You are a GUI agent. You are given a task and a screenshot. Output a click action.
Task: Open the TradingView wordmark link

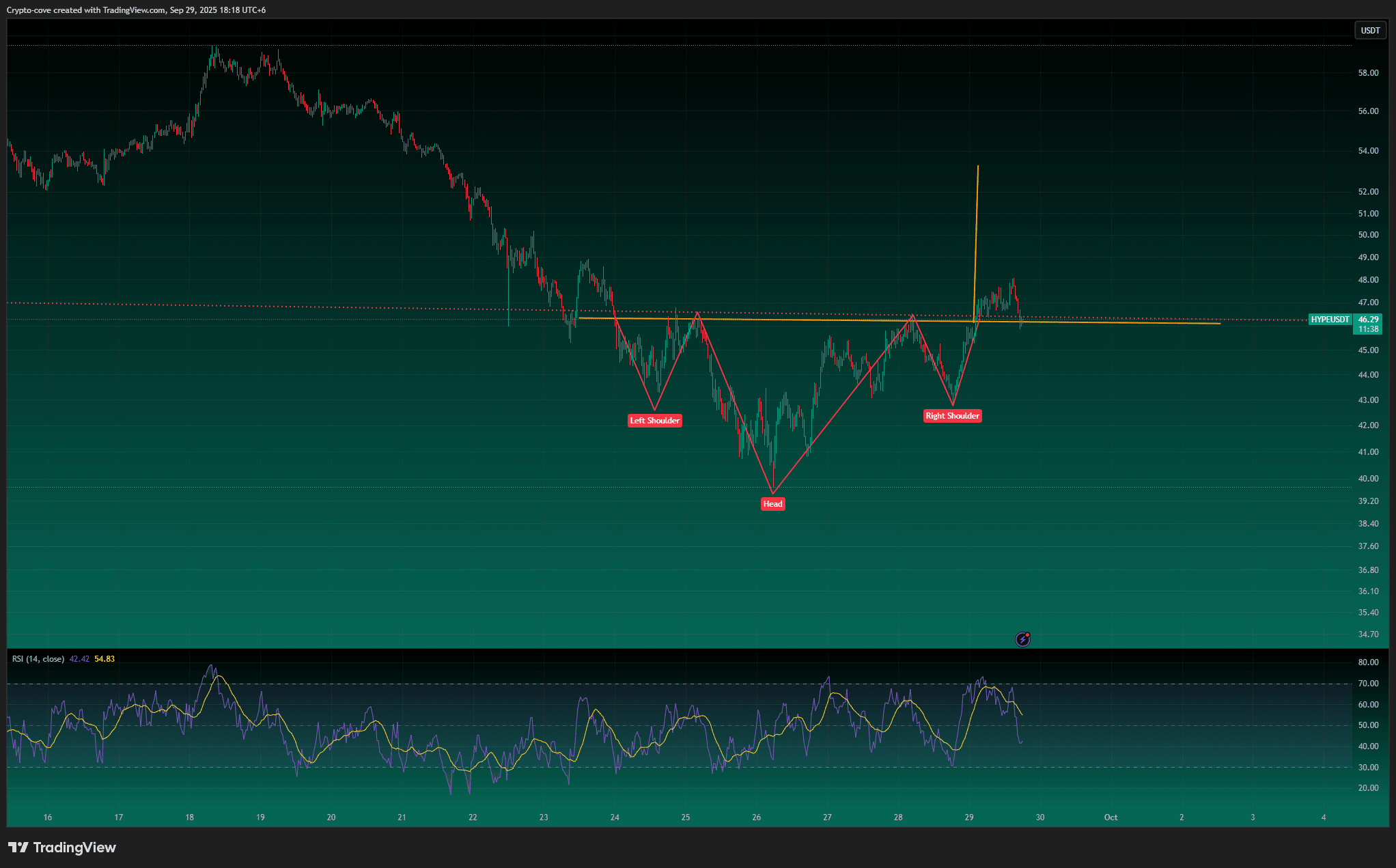click(74, 848)
